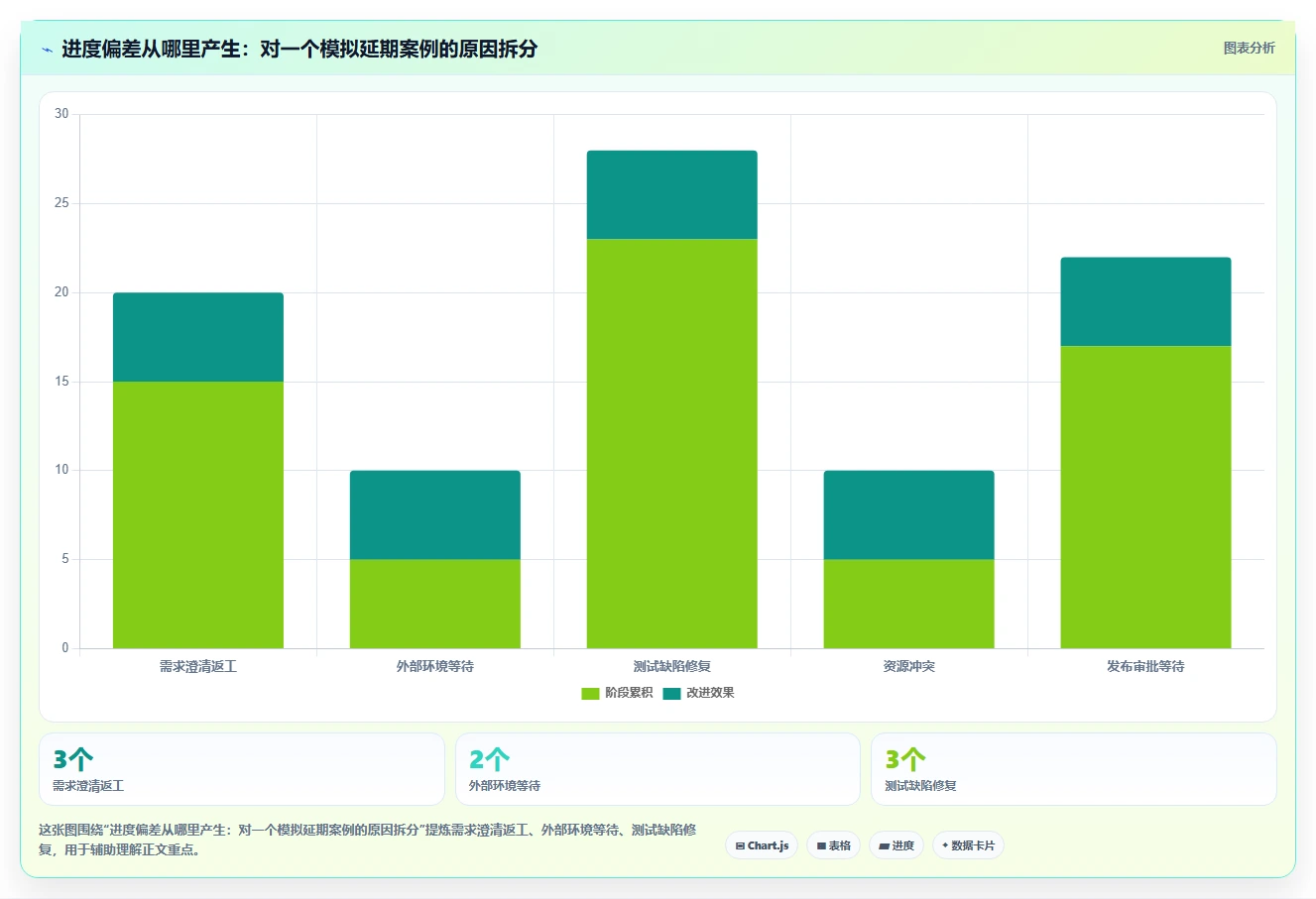
Task: Select the teal bar segment for 测试缺陷修复
Action: [672, 194]
